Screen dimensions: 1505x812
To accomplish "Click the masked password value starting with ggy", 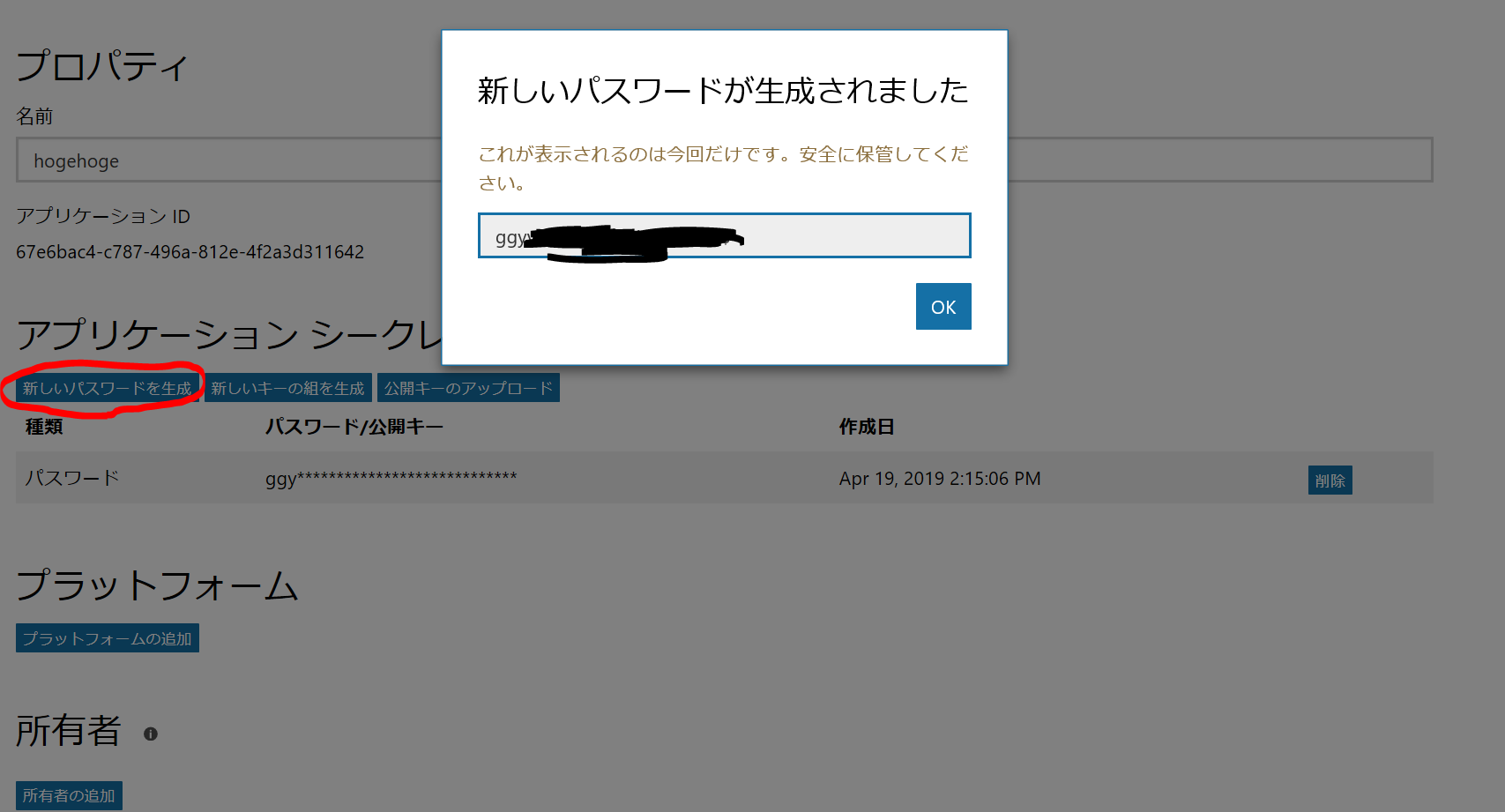I will coord(391,478).
